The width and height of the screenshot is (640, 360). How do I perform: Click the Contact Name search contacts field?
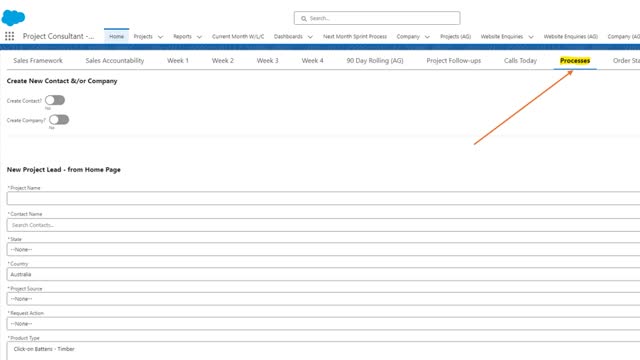pos(323,225)
